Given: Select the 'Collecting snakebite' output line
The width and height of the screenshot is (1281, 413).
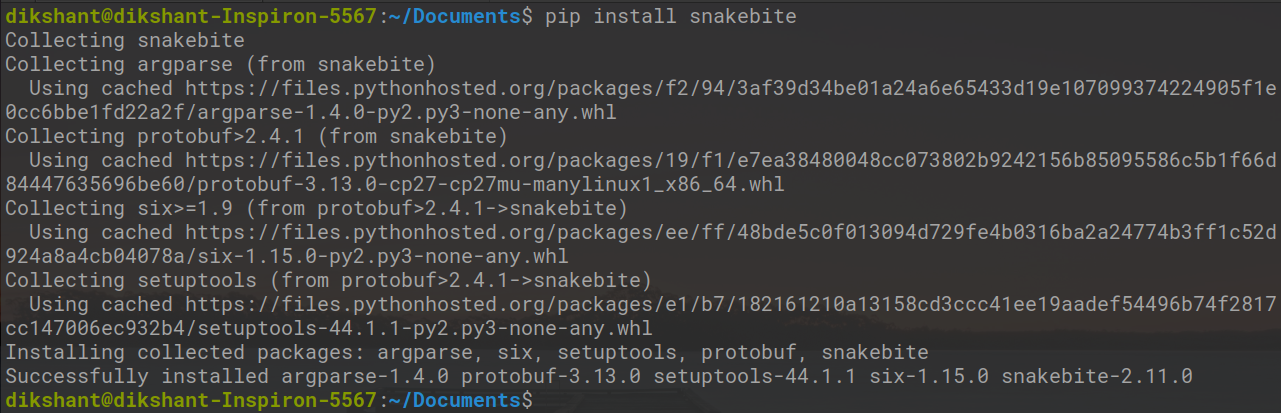Looking at the screenshot, I should tap(124, 41).
